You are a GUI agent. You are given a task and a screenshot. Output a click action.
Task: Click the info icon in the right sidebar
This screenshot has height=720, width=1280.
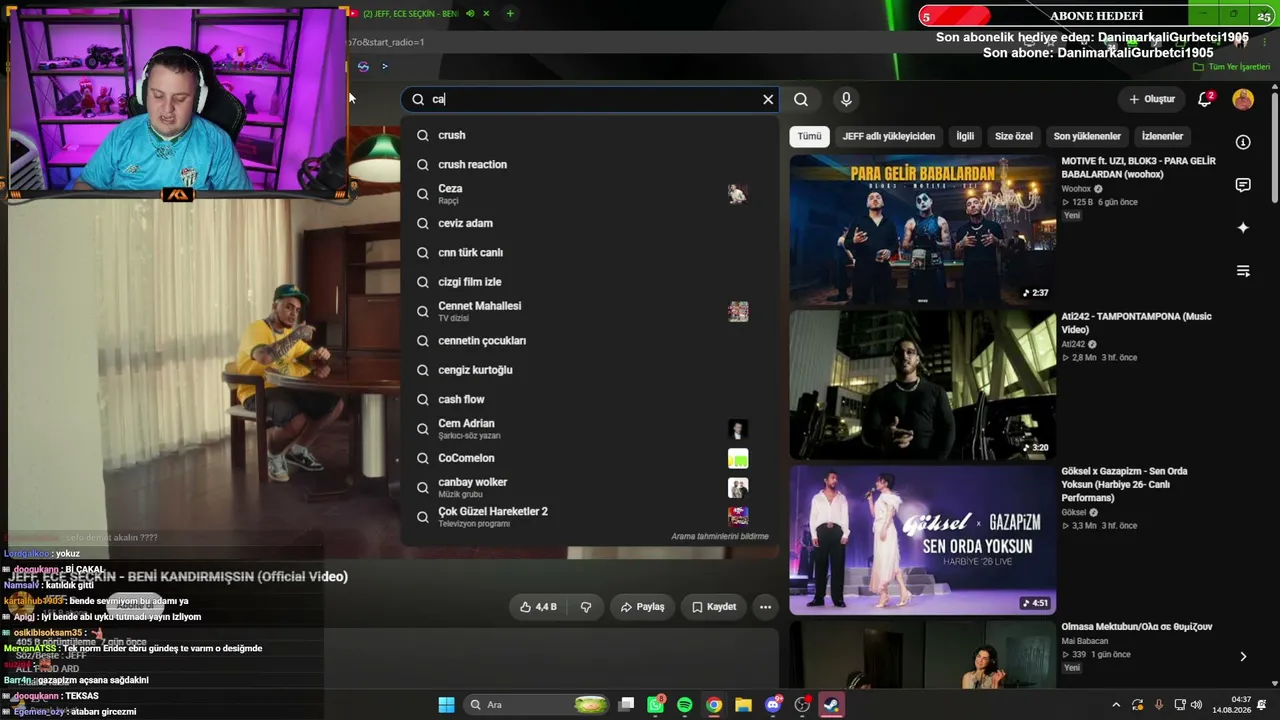tap(1243, 142)
